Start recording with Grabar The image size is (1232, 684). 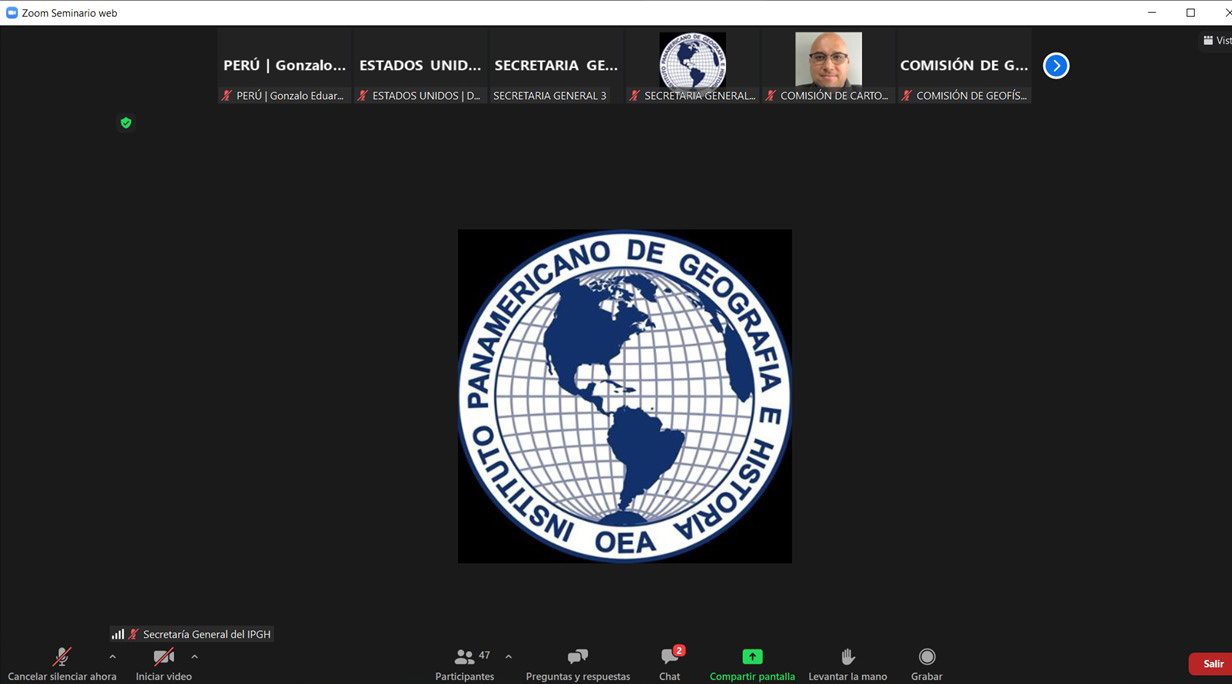(927, 663)
